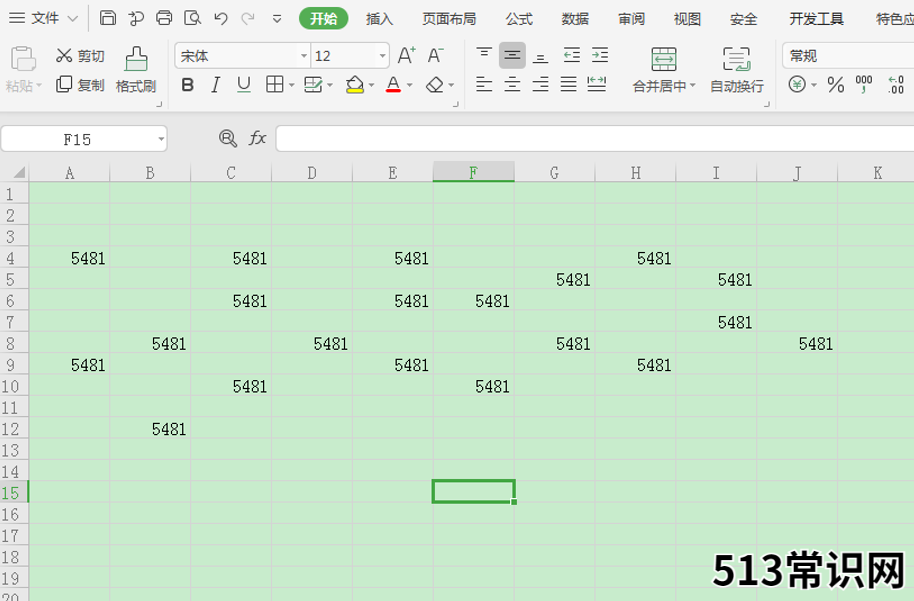Switch to the 数据 tab
This screenshot has width=914, height=601.
(575, 19)
